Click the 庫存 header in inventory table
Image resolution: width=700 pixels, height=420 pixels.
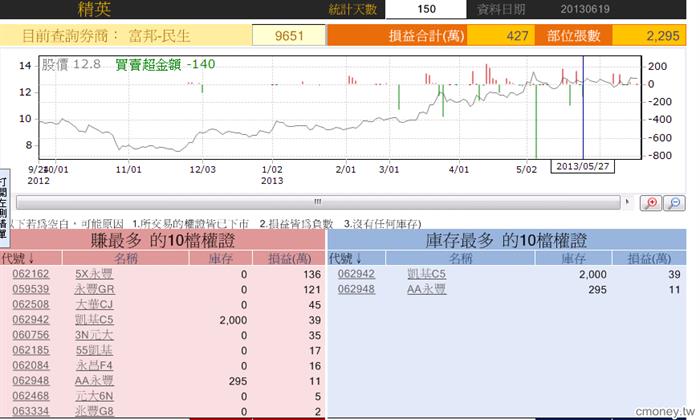tap(573, 258)
